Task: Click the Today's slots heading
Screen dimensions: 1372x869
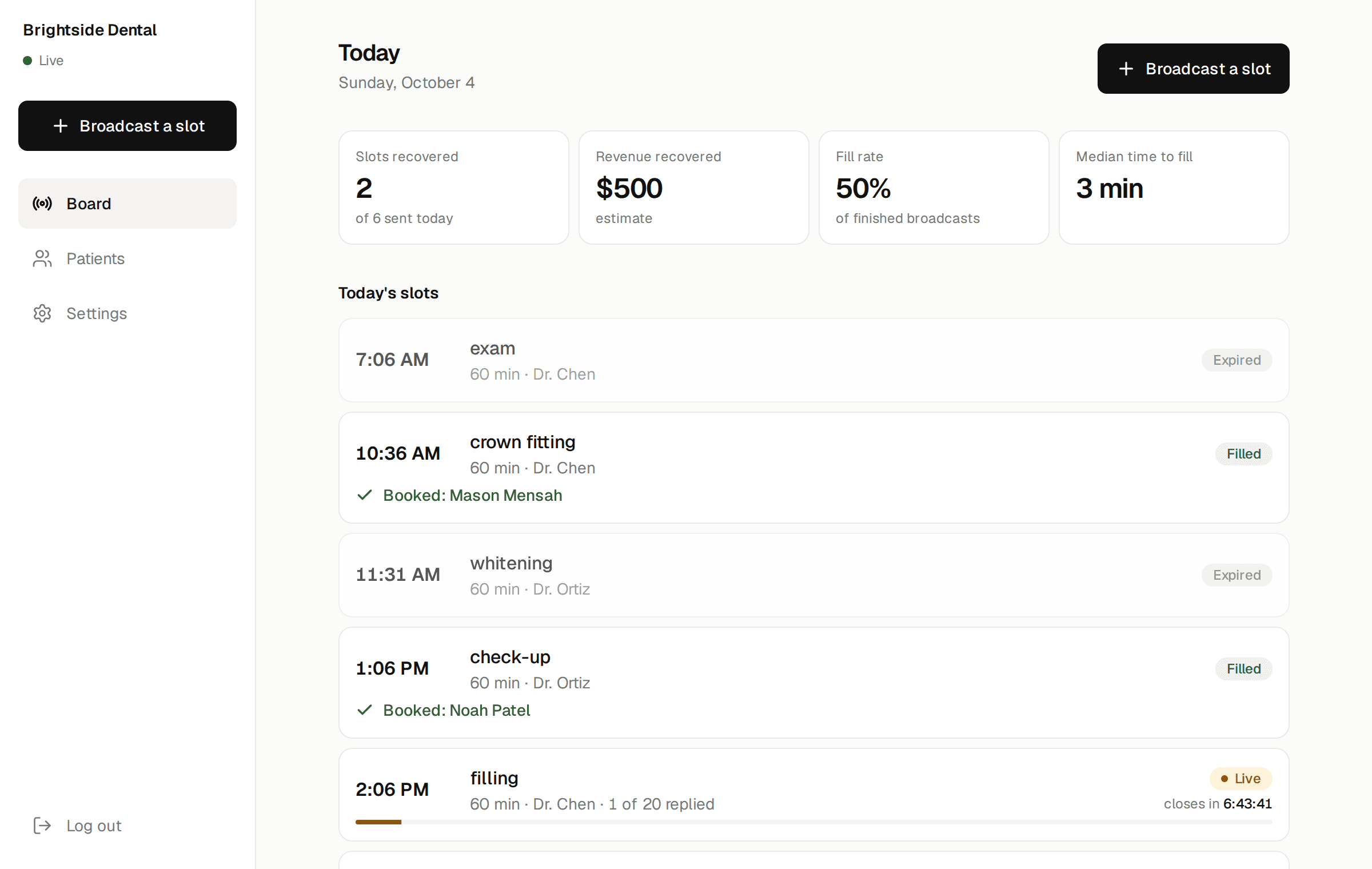Action: 388,293
